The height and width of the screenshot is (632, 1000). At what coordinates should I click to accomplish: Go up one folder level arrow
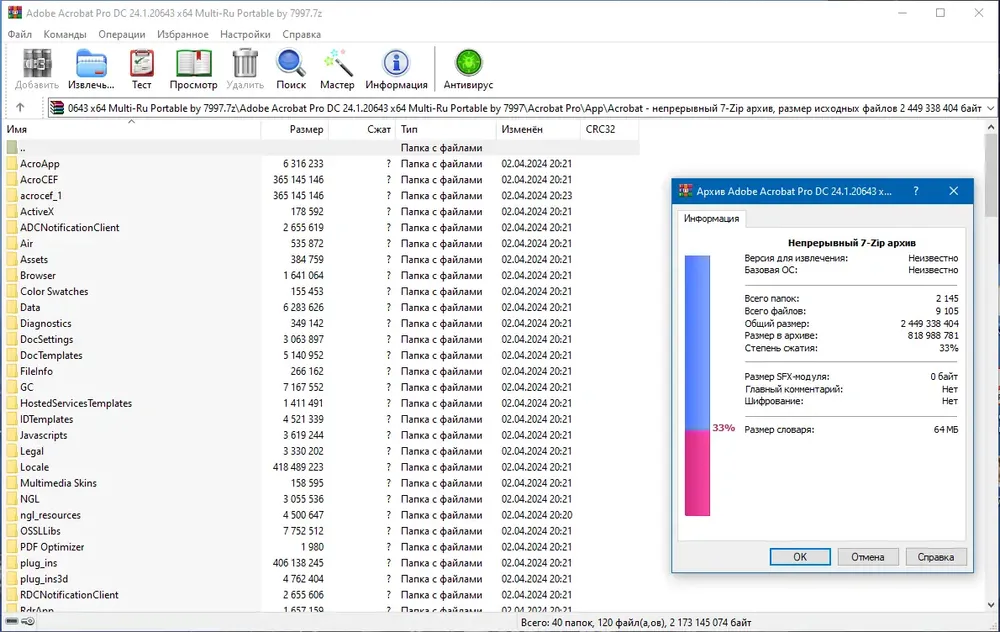(x=20, y=108)
